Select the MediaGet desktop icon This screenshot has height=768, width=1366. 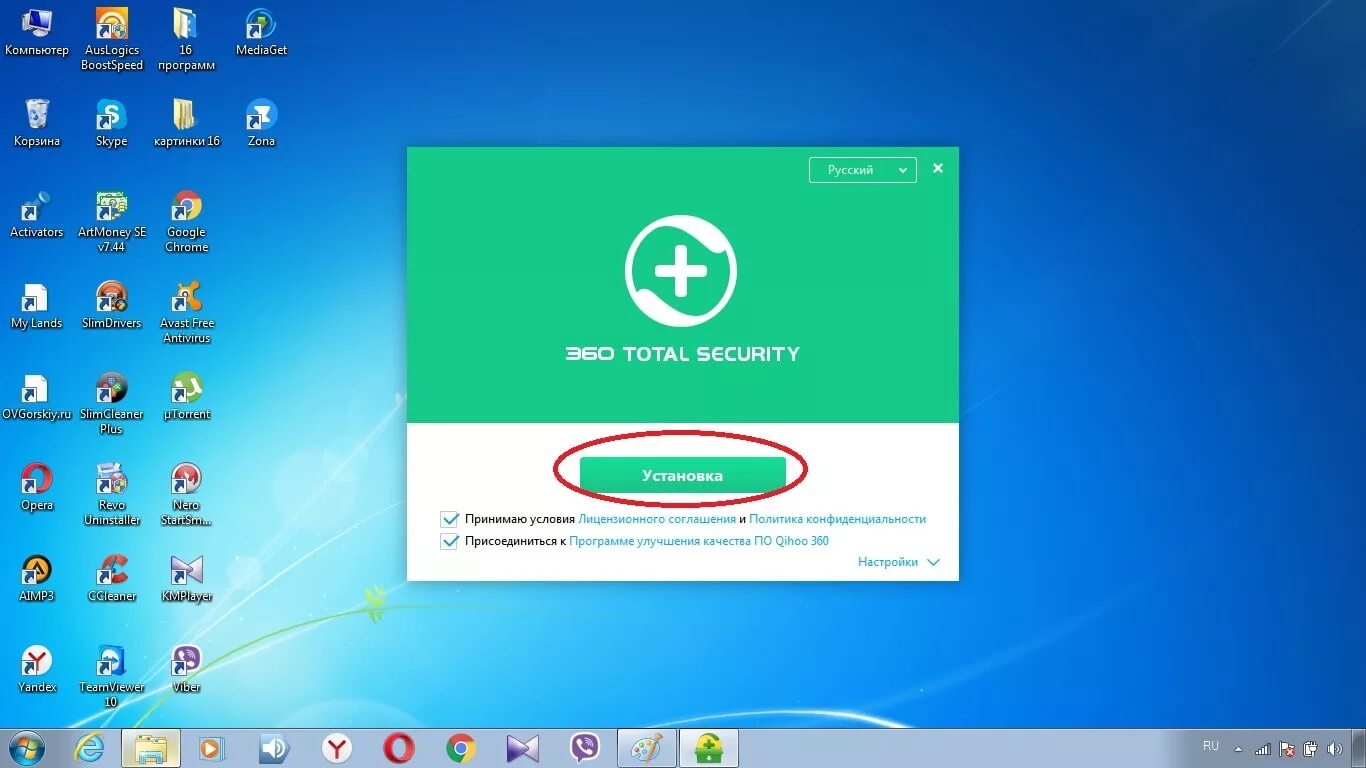pyautogui.click(x=261, y=32)
